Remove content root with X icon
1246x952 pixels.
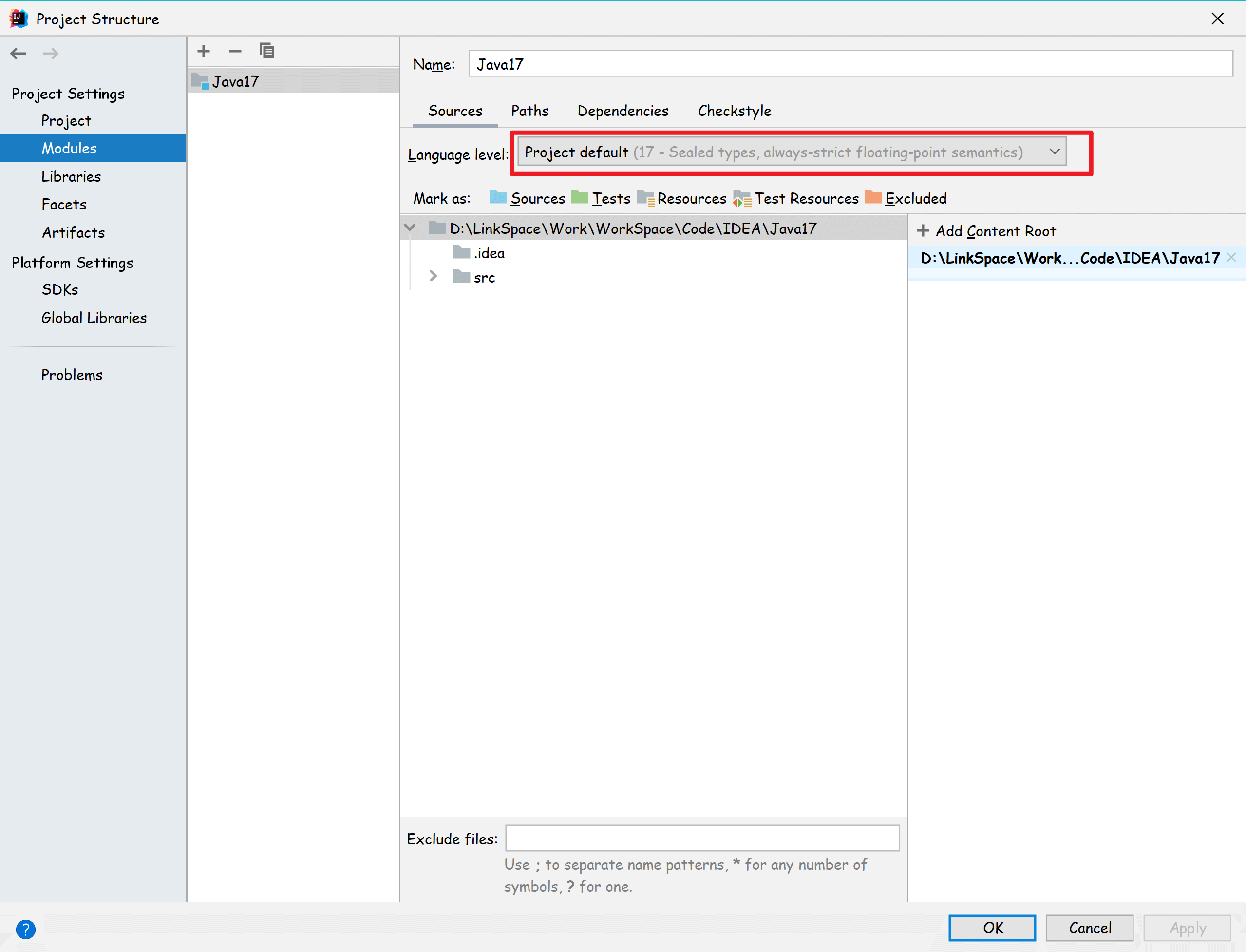coord(1231,258)
